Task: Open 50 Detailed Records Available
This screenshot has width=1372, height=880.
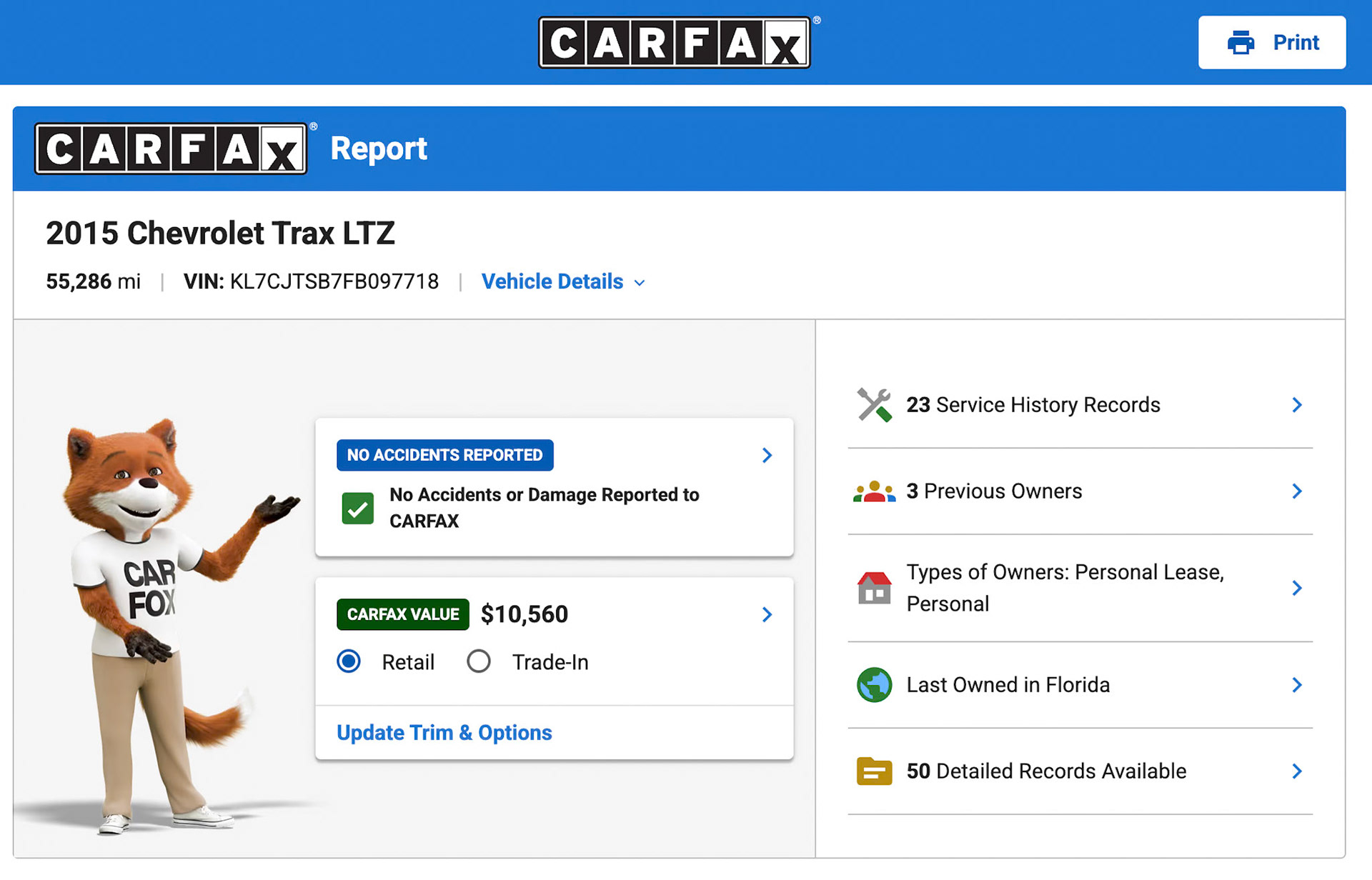Action: tap(1080, 771)
